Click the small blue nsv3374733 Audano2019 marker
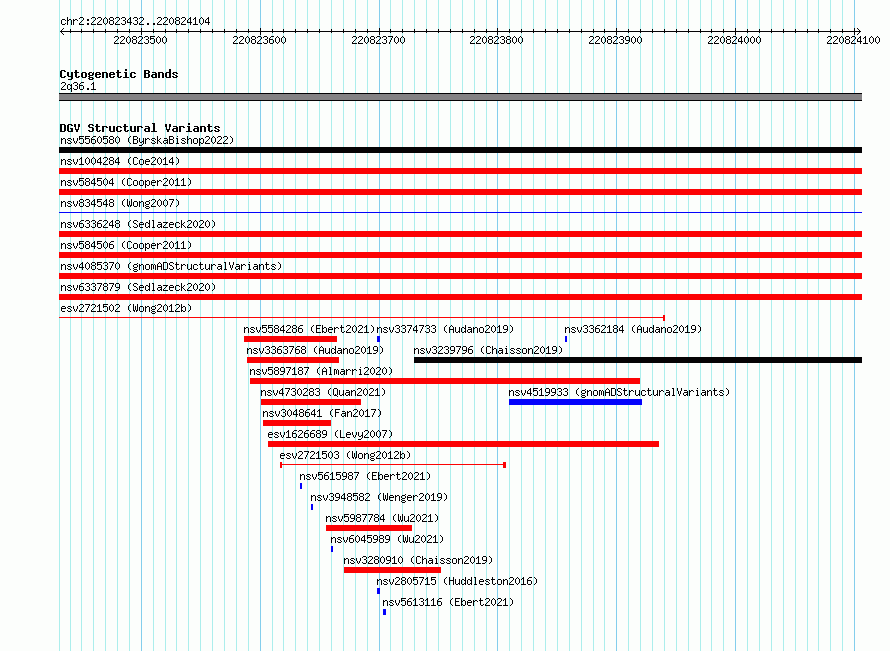890x651 pixels. 379,339
